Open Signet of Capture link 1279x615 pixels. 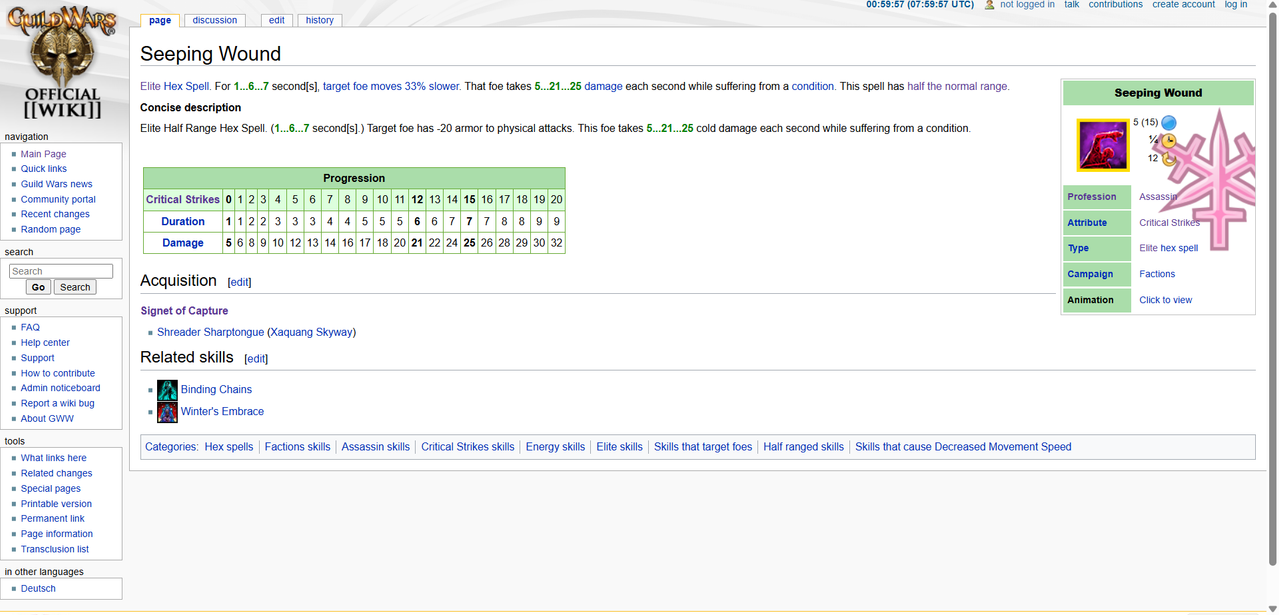[x=184, y=311]
